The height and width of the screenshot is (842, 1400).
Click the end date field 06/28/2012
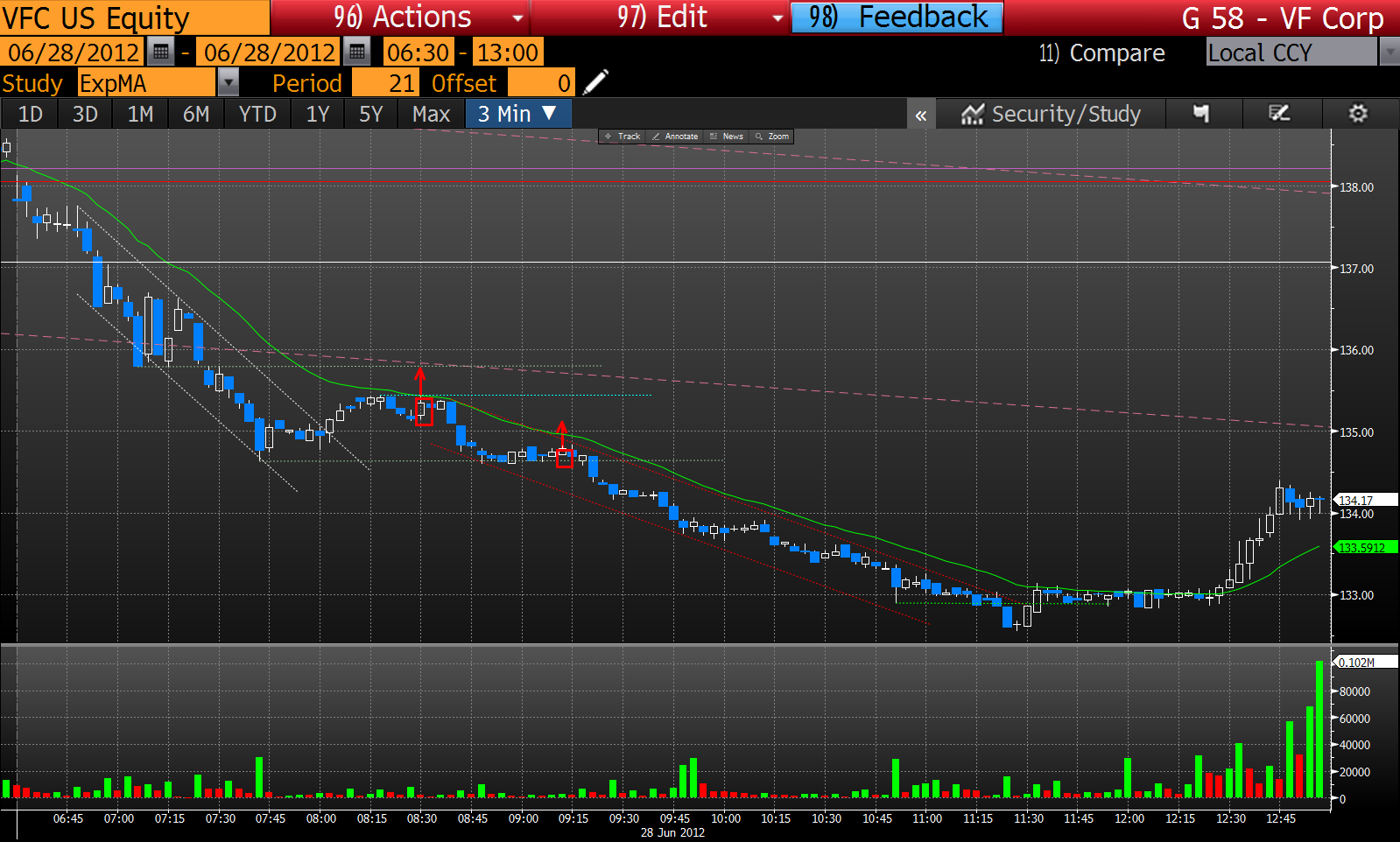(270, 53)
